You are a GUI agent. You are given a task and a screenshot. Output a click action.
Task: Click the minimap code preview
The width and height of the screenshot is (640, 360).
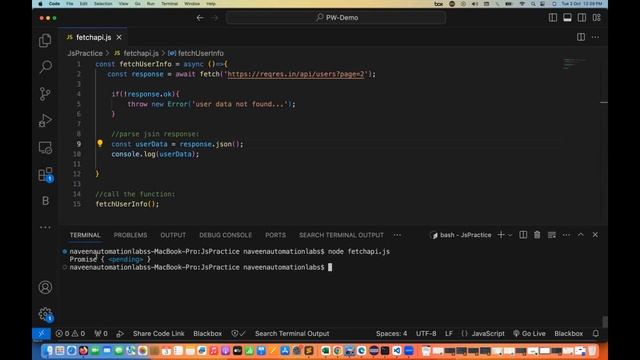pos(574,64)
